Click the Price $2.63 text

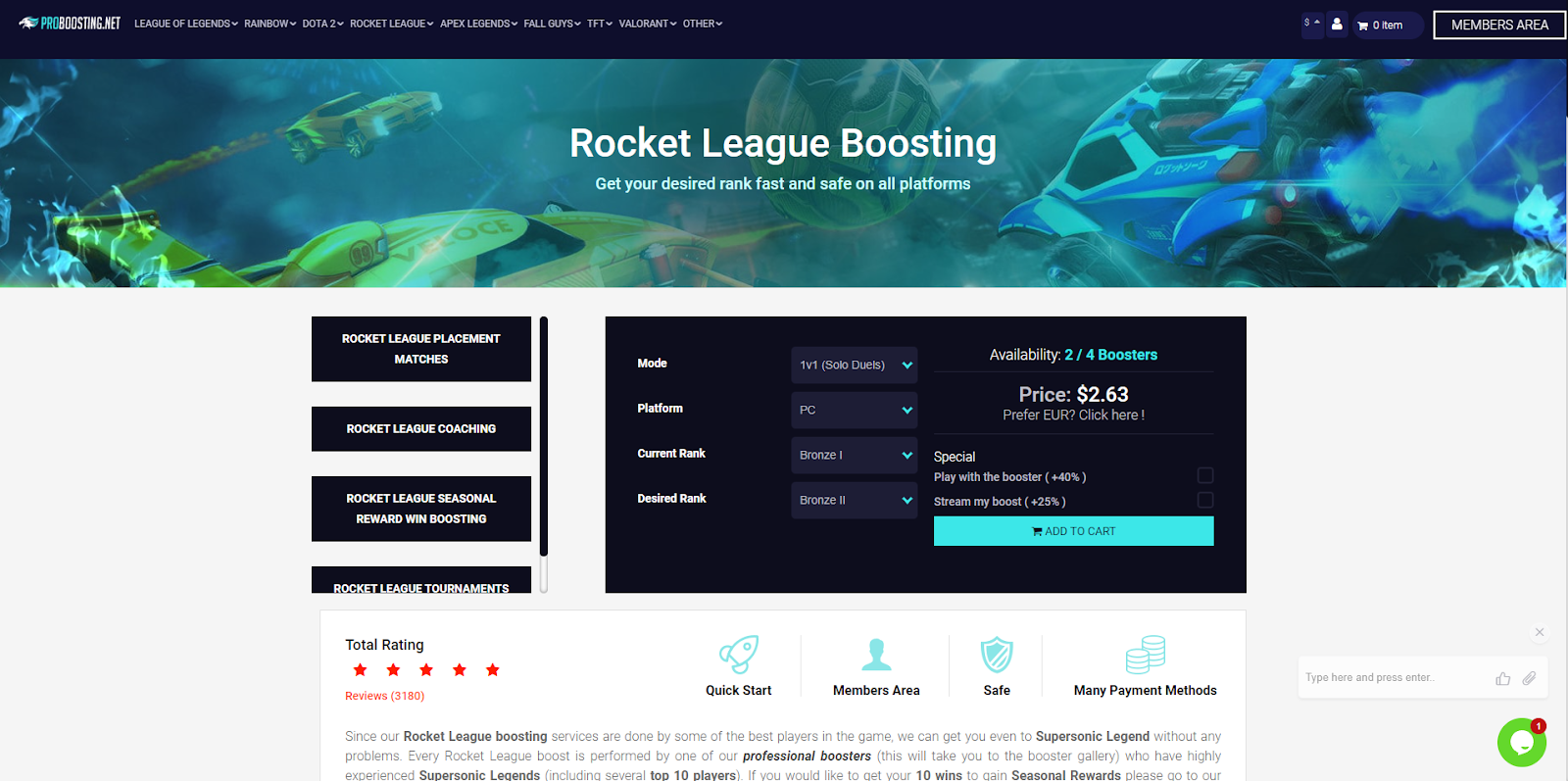click(x=1074, y=395)
